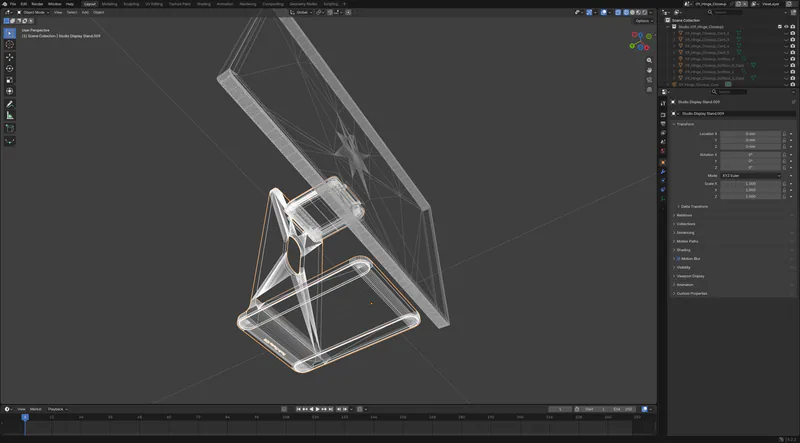Image resolution: width=800 pixels, height=443 pixels.
Task: Click the Play animation button
Action: [318, 409]
